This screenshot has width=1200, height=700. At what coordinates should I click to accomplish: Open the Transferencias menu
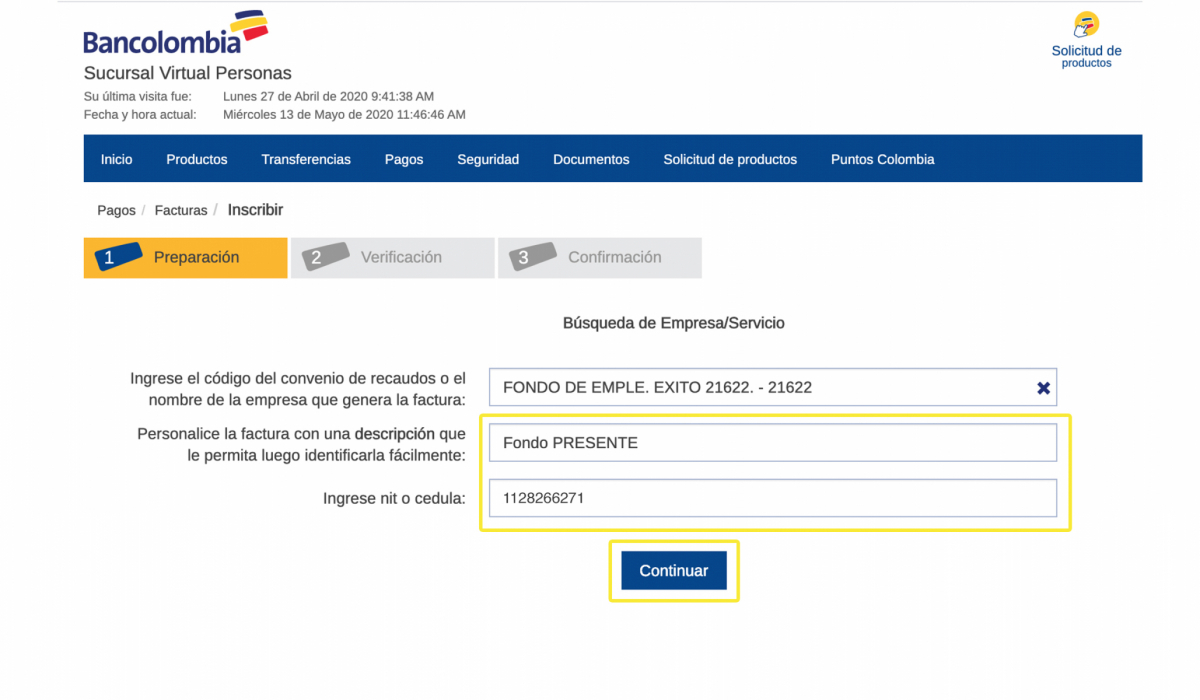(x=306, y=159)
